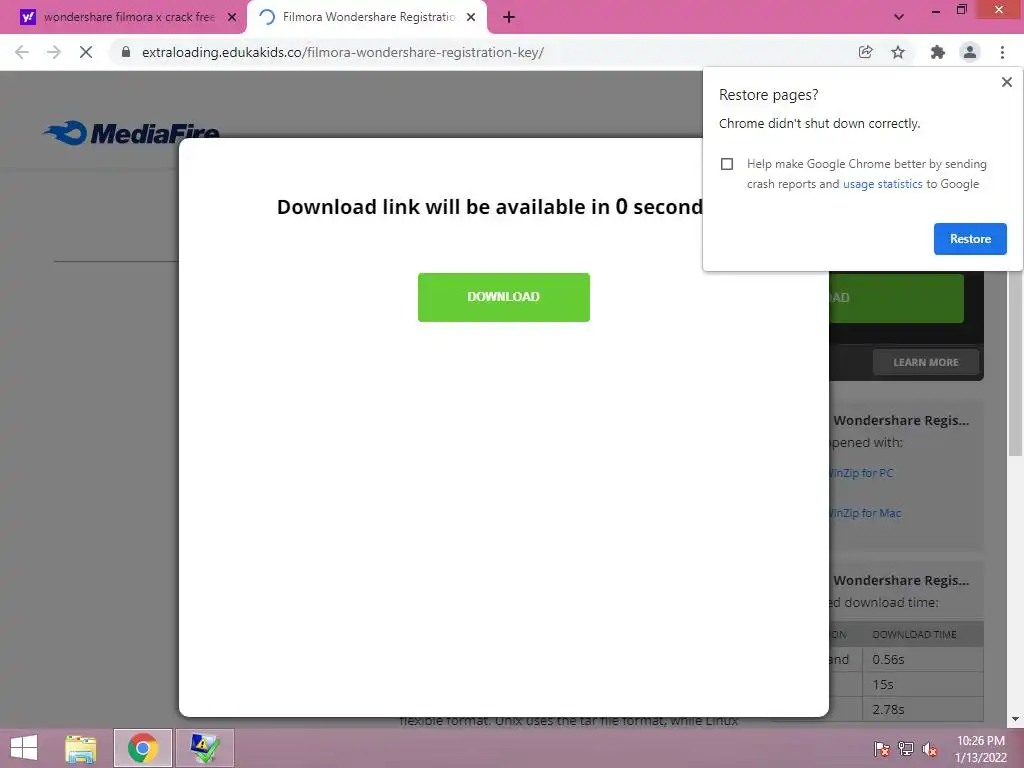Viewport: 1024px width, 768px height.
Task: Share this page icon
Action: pos(865,52)
